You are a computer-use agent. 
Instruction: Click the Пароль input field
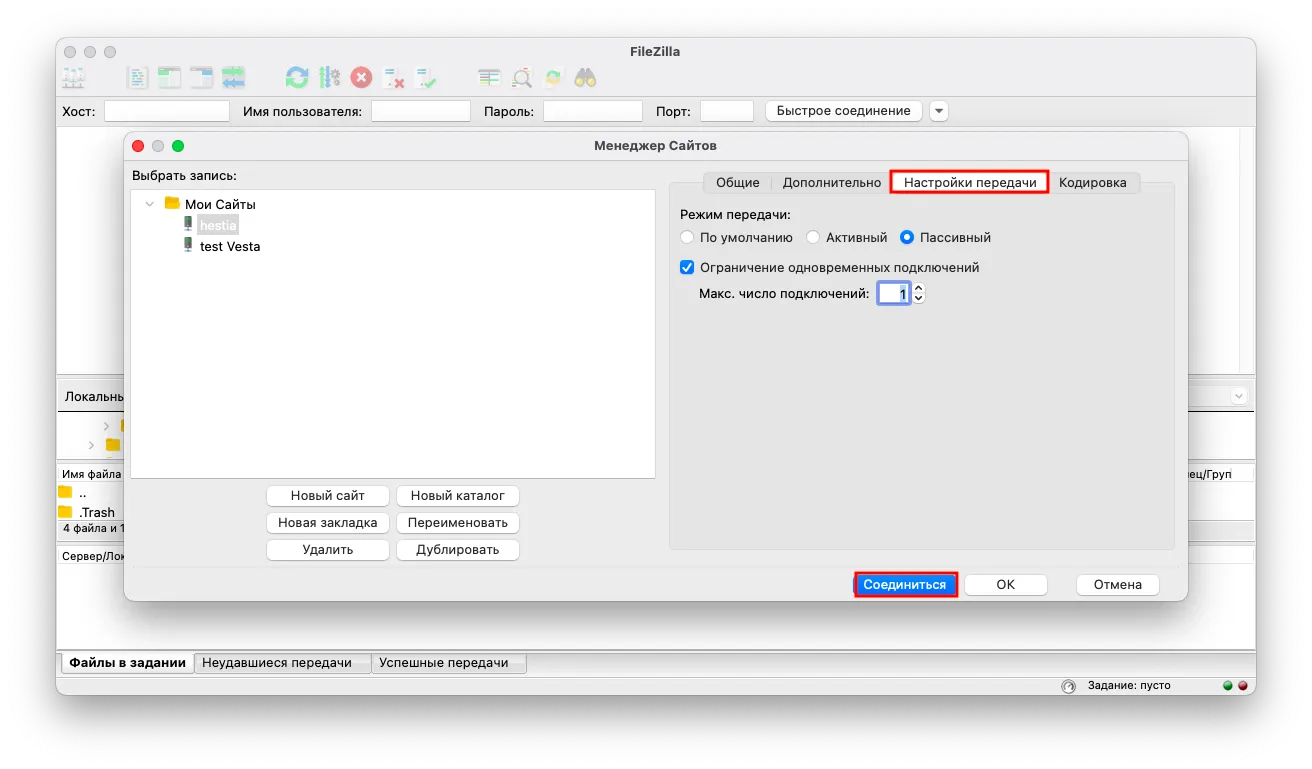[593, 111]
